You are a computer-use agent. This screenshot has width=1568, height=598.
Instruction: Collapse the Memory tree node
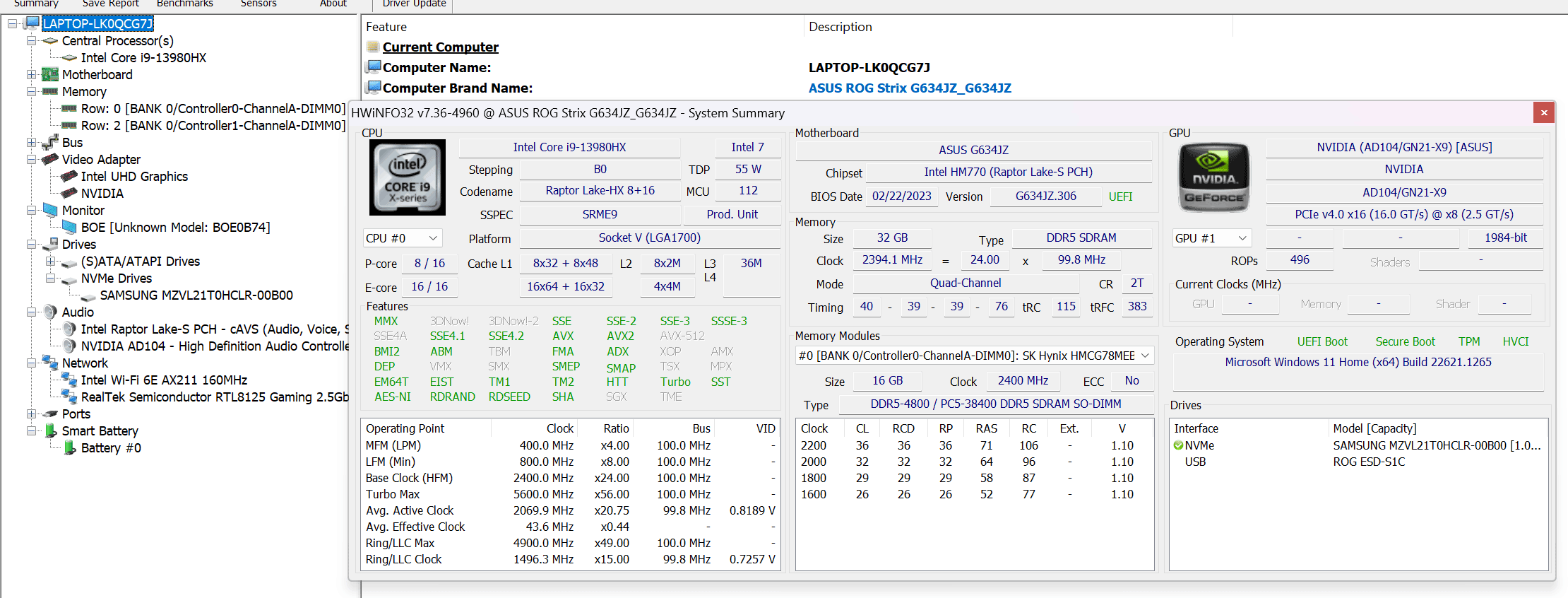click(x=31, y=91)
